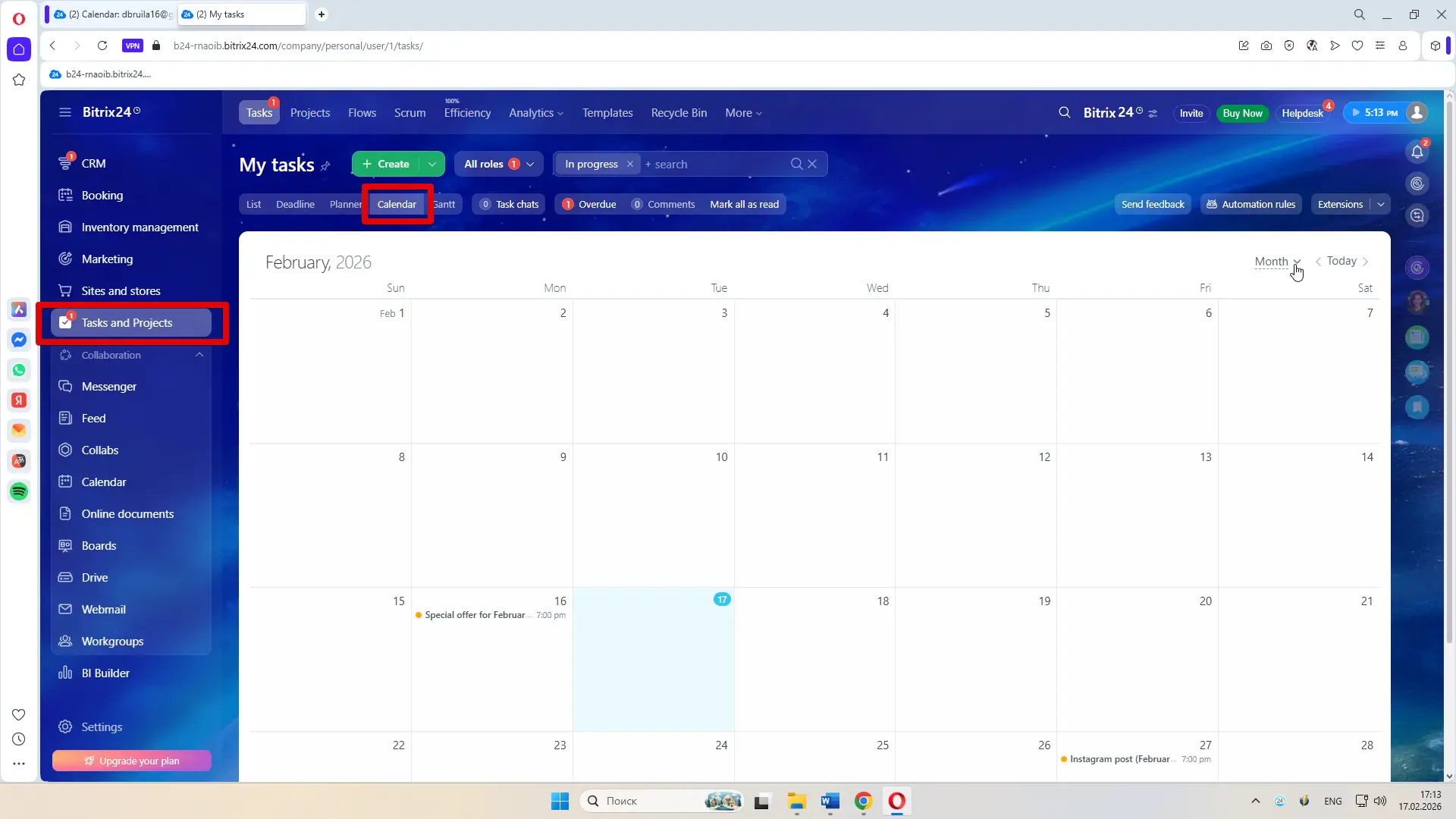Viewport: 1456px width, 819px height.
Task: Open the Special offer for February task
Action: pos(475,615)
